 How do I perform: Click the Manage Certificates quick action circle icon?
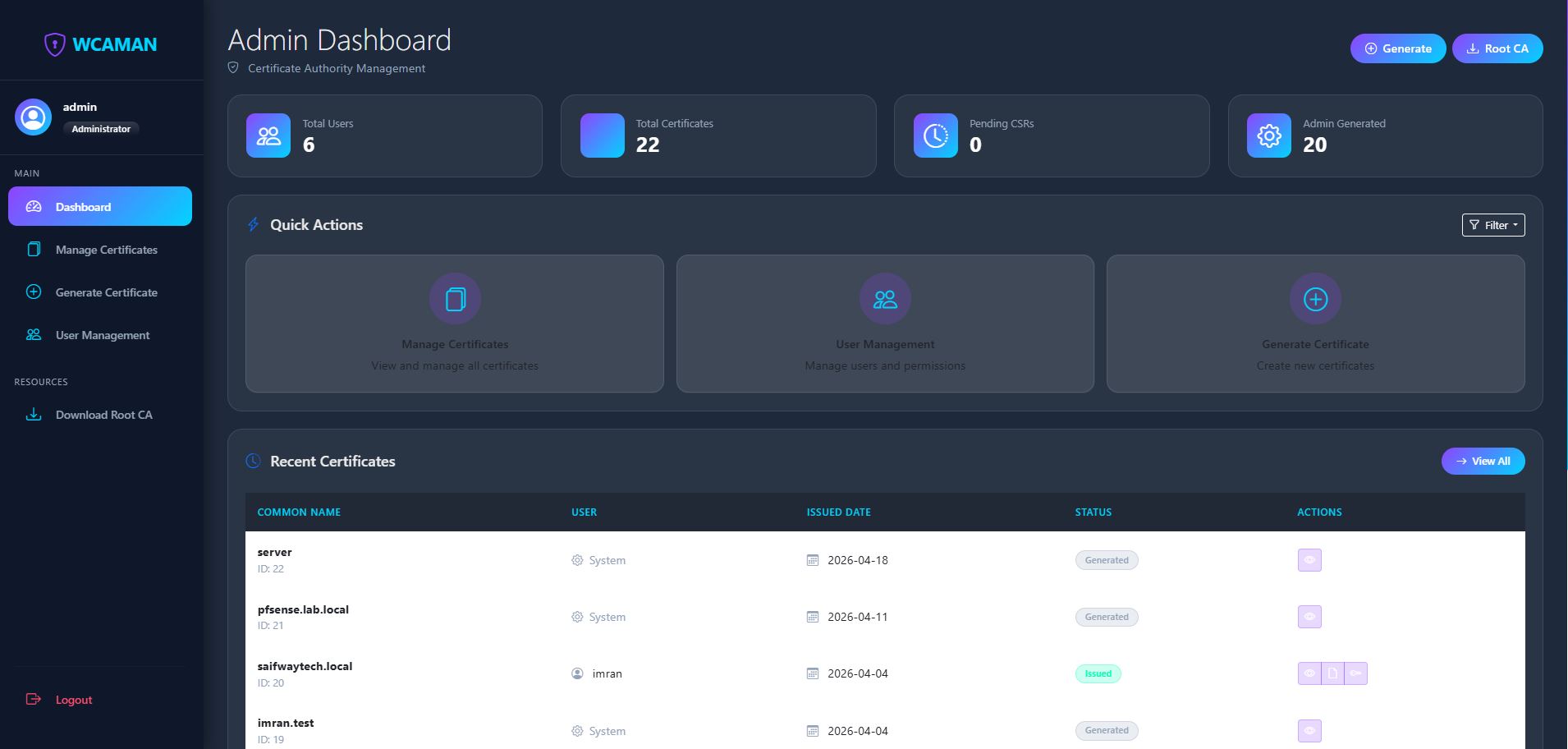(x=455, y=299)
